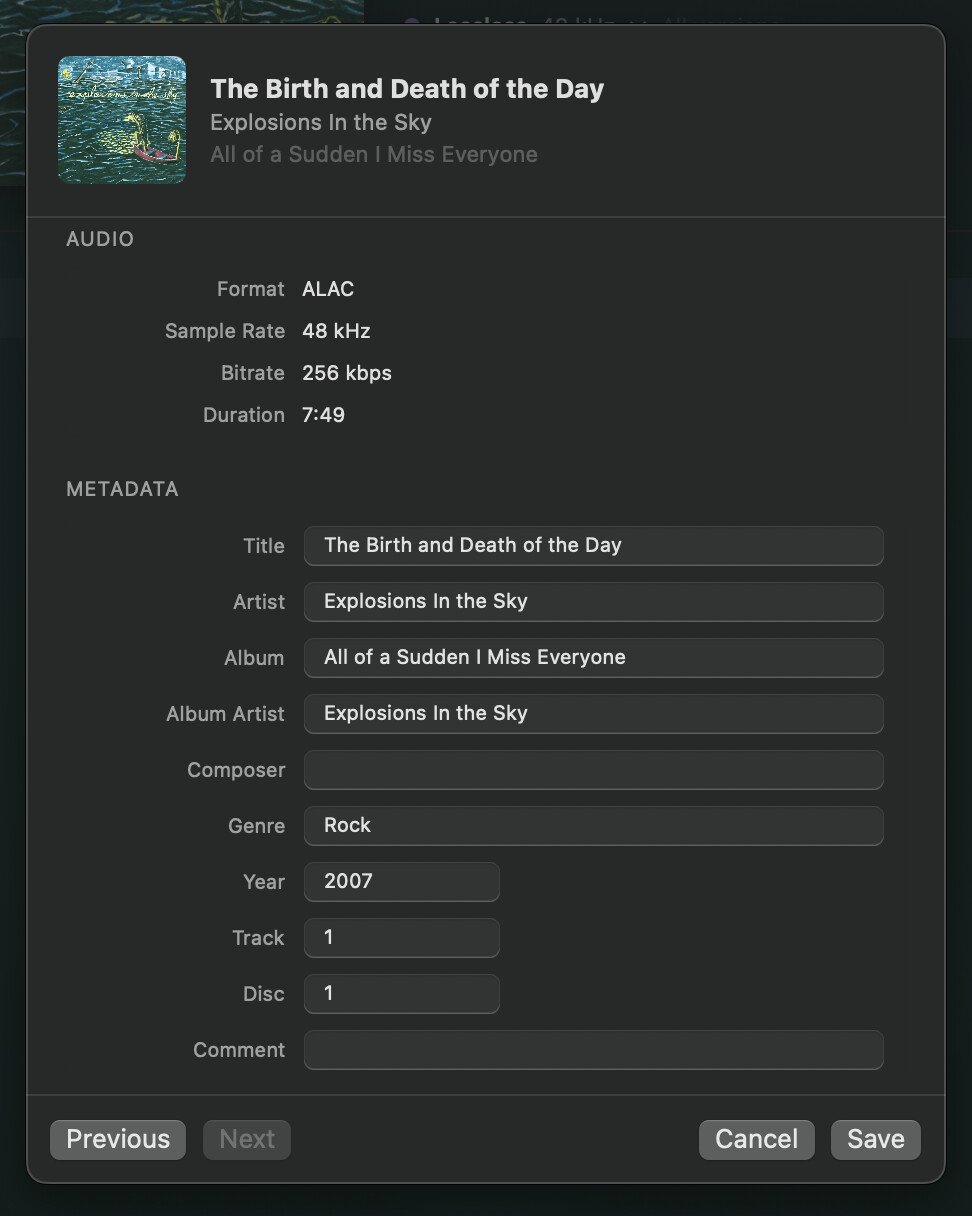This screenshot has height=1216, width=972.
Task: Click the Sample Rate label
Action: (225, 331)
